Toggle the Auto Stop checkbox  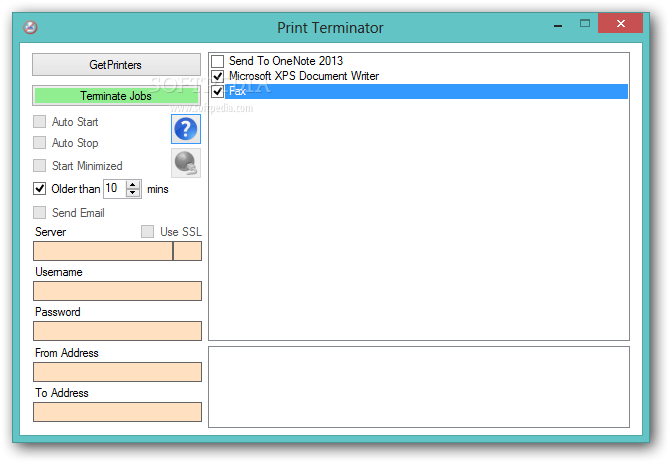[x=40, y=142]
